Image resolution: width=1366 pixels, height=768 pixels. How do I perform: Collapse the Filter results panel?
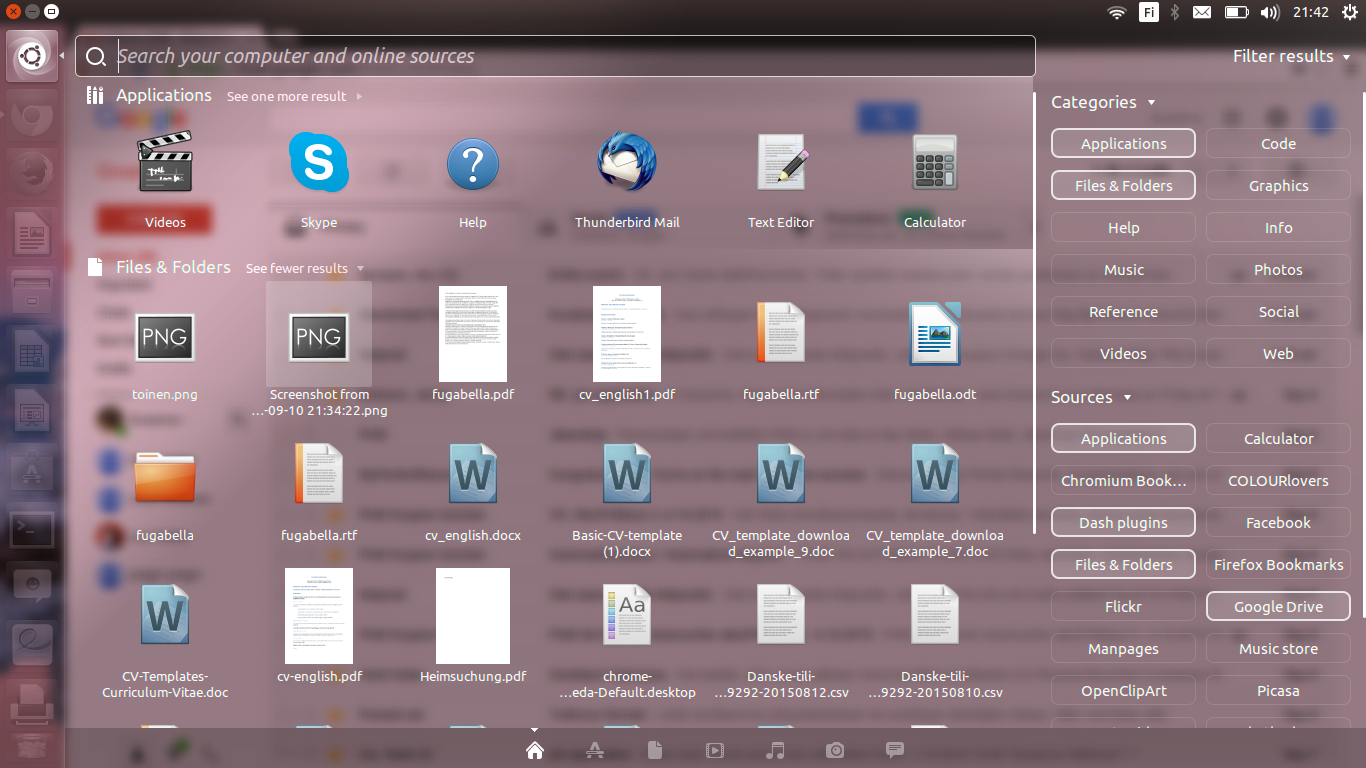click(1291, 56)
